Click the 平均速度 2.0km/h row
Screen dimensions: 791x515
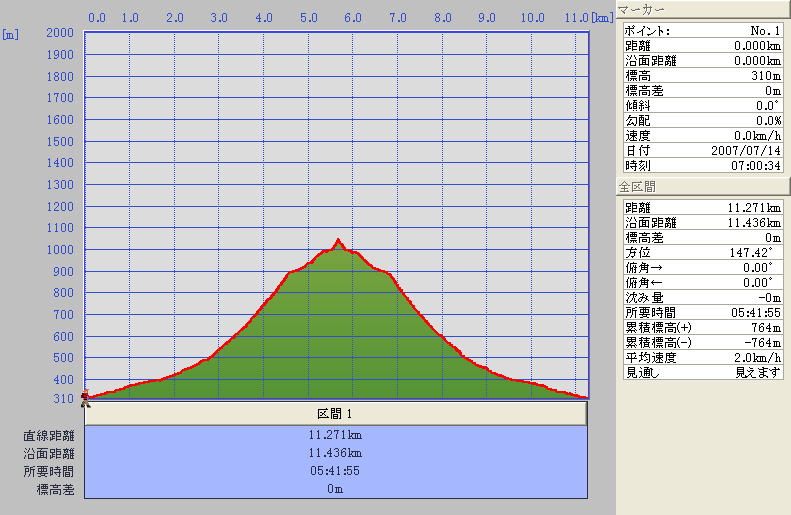pos(703,358)
